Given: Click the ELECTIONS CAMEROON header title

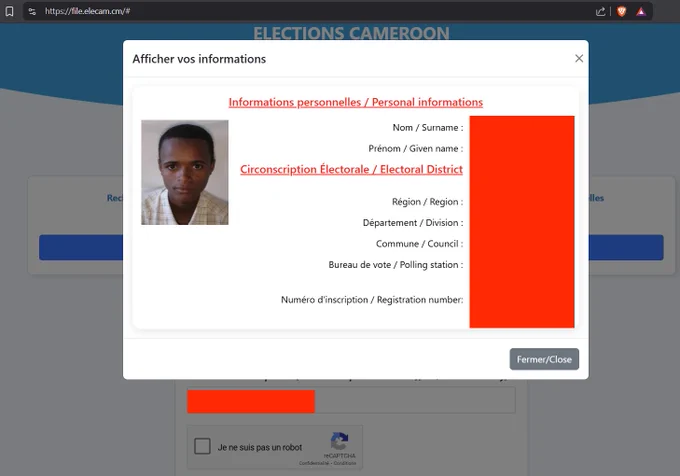Looking at the screenshot, I should pyautogui.click(x=351, y=33).
